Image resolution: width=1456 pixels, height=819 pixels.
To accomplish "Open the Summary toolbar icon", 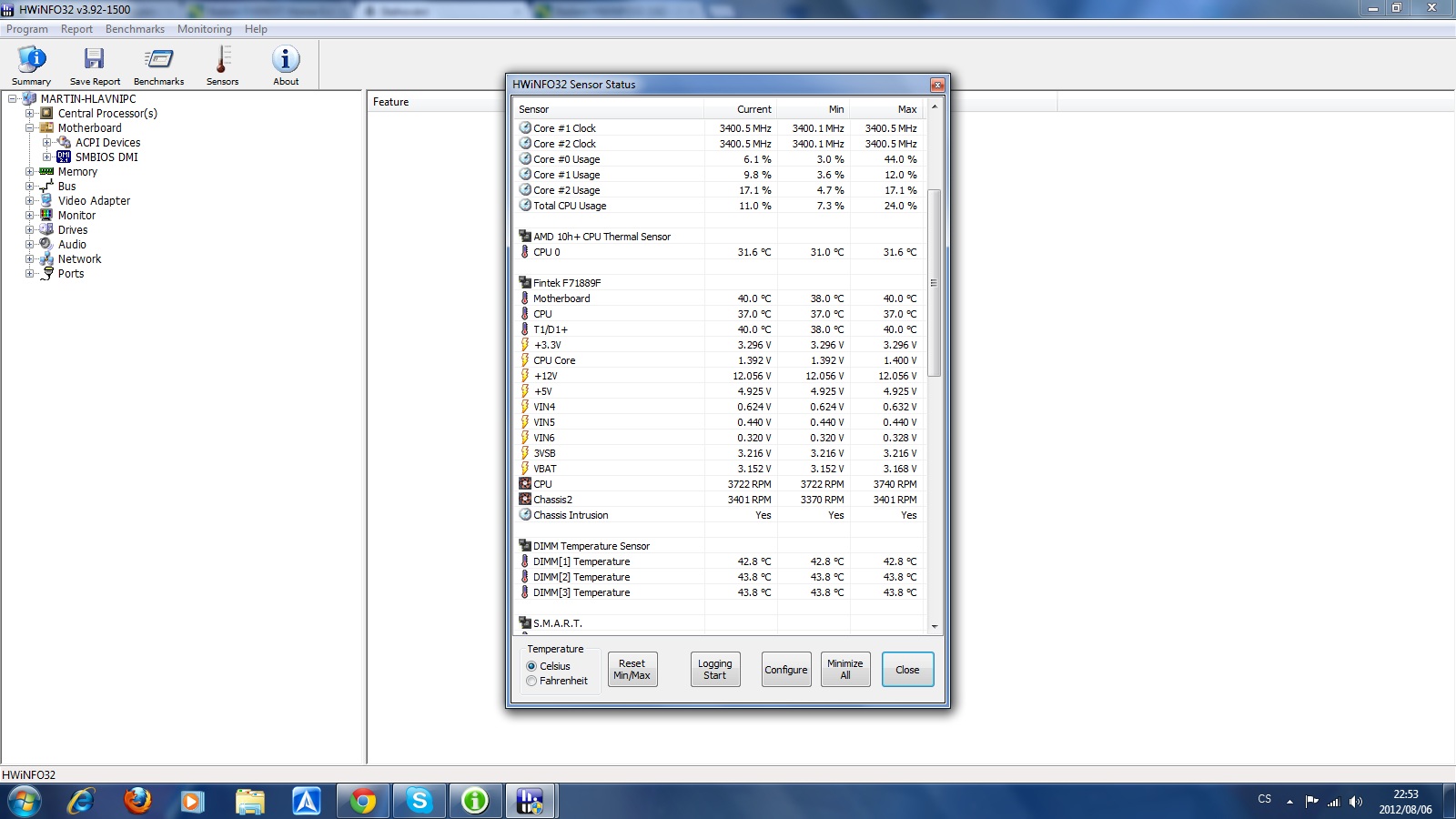I will tap(31, 59).
